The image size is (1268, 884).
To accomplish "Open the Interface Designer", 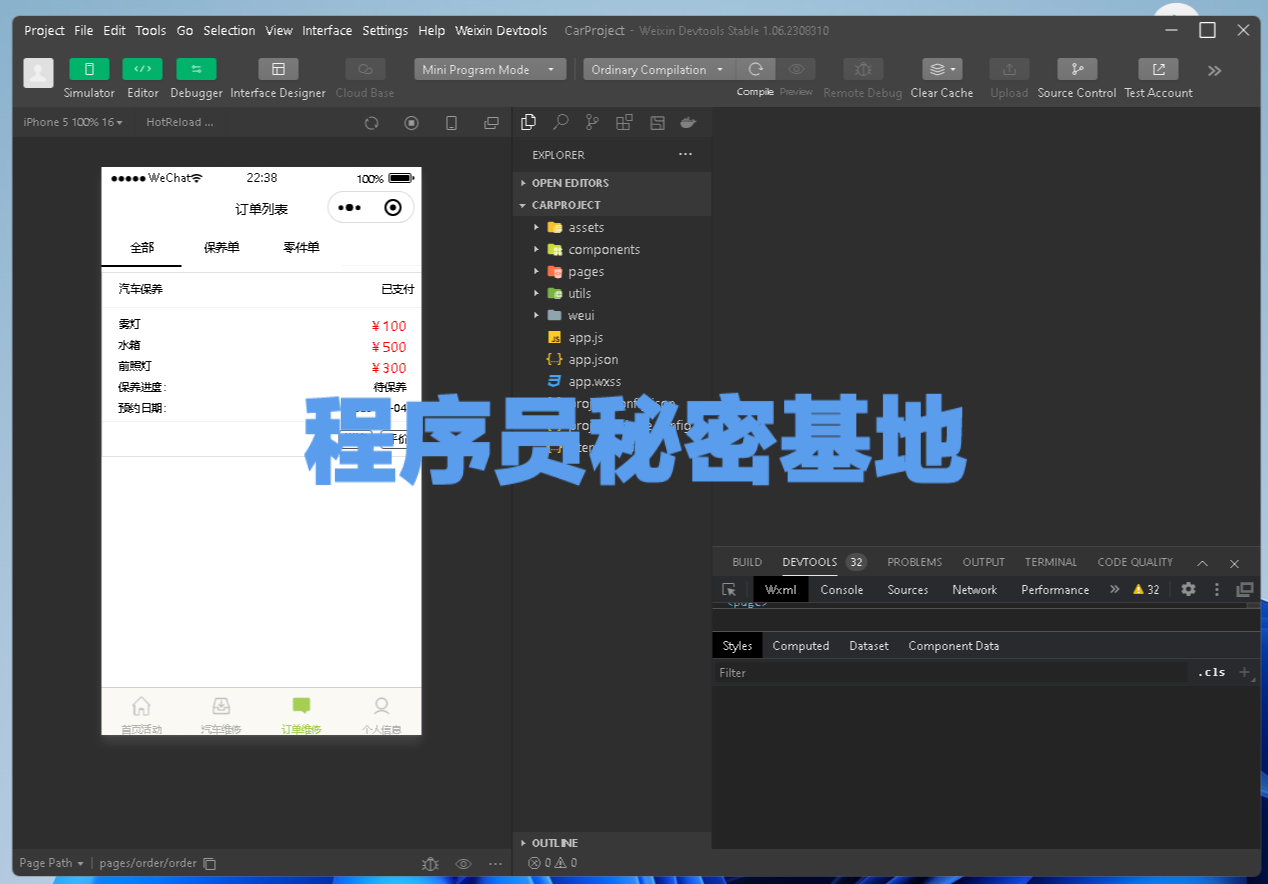I will (x=278, y=69).
